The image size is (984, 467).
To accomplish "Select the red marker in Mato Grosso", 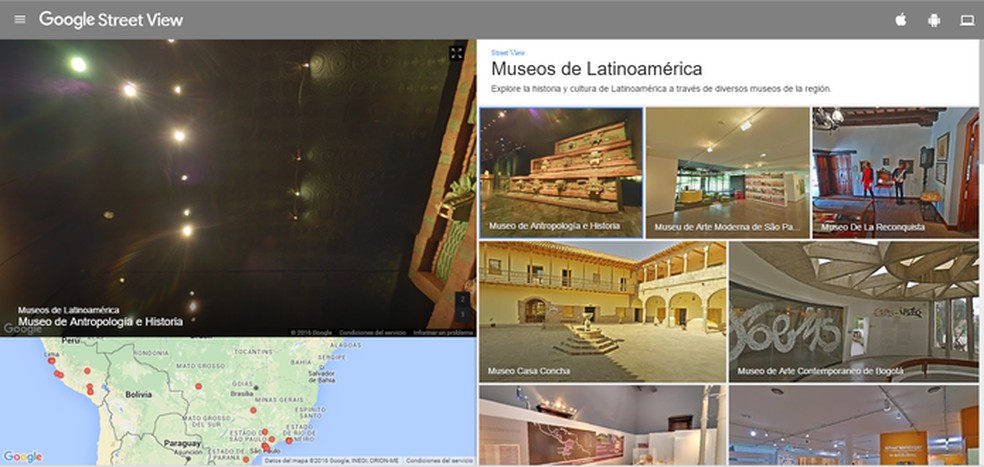I will click(198, 387).
